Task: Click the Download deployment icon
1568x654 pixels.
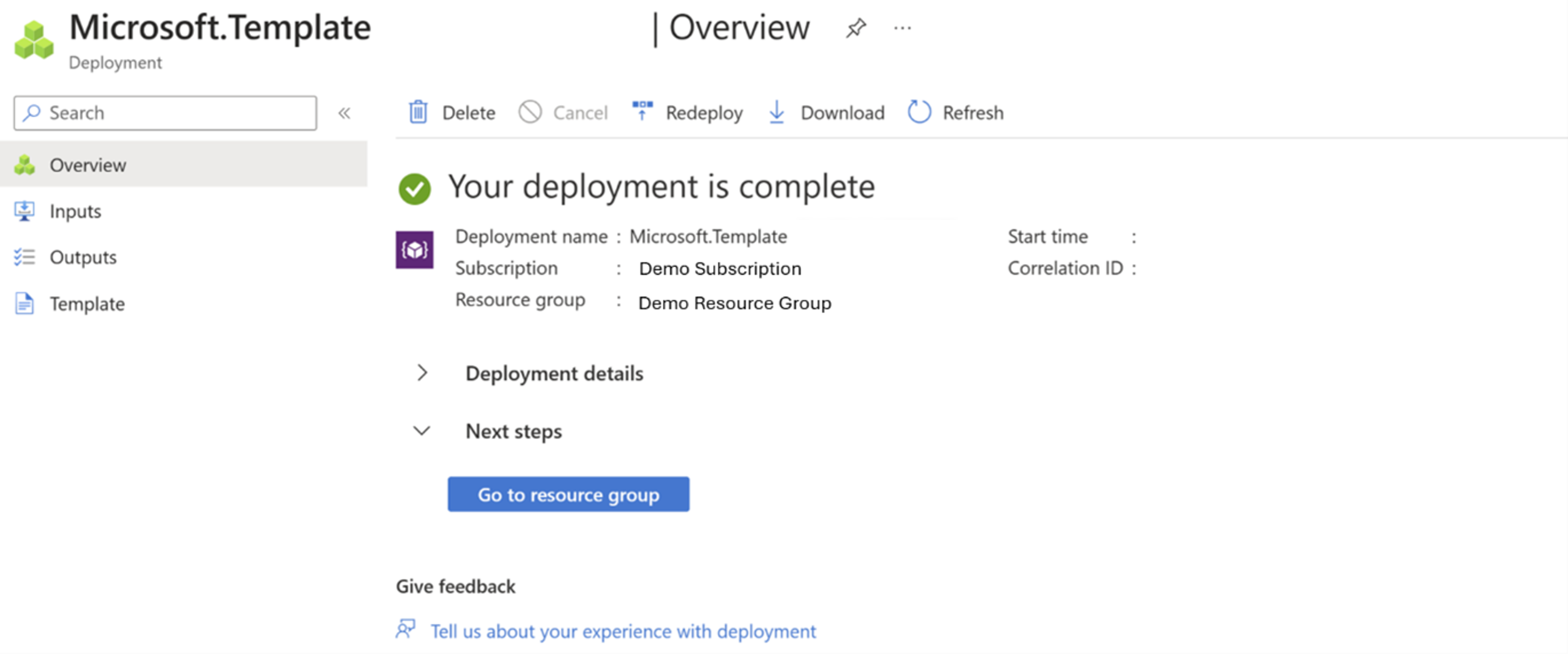Action: coord(778,112)
